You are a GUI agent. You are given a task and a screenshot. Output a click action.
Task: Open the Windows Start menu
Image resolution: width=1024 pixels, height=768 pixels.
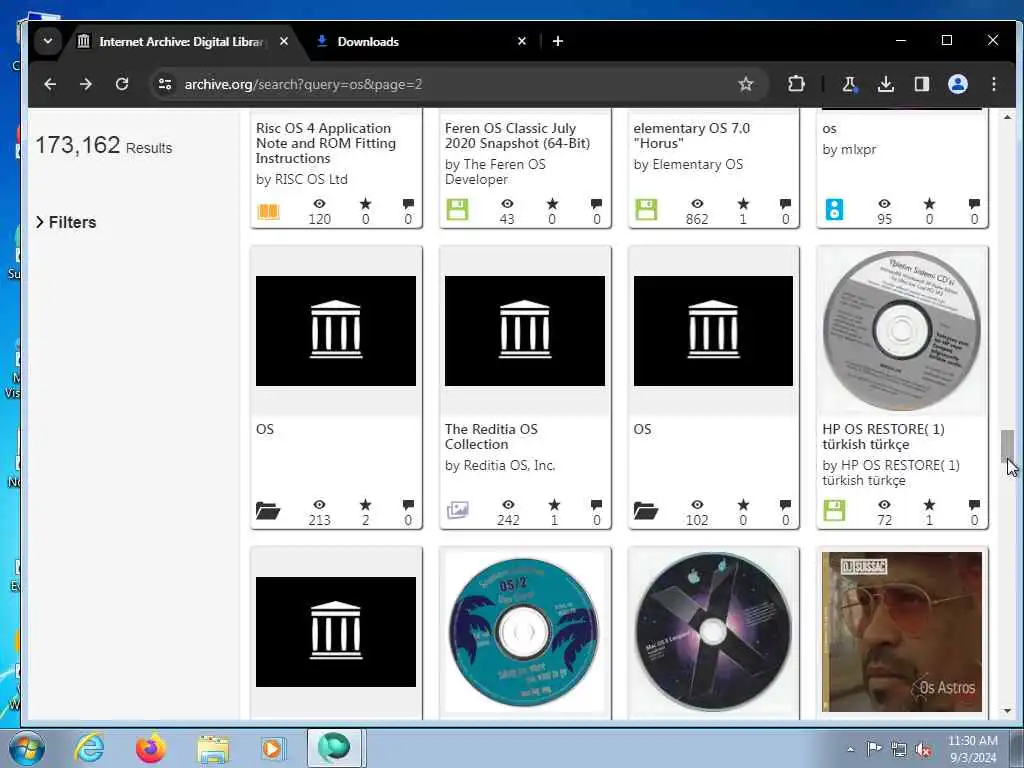(27, 748)
